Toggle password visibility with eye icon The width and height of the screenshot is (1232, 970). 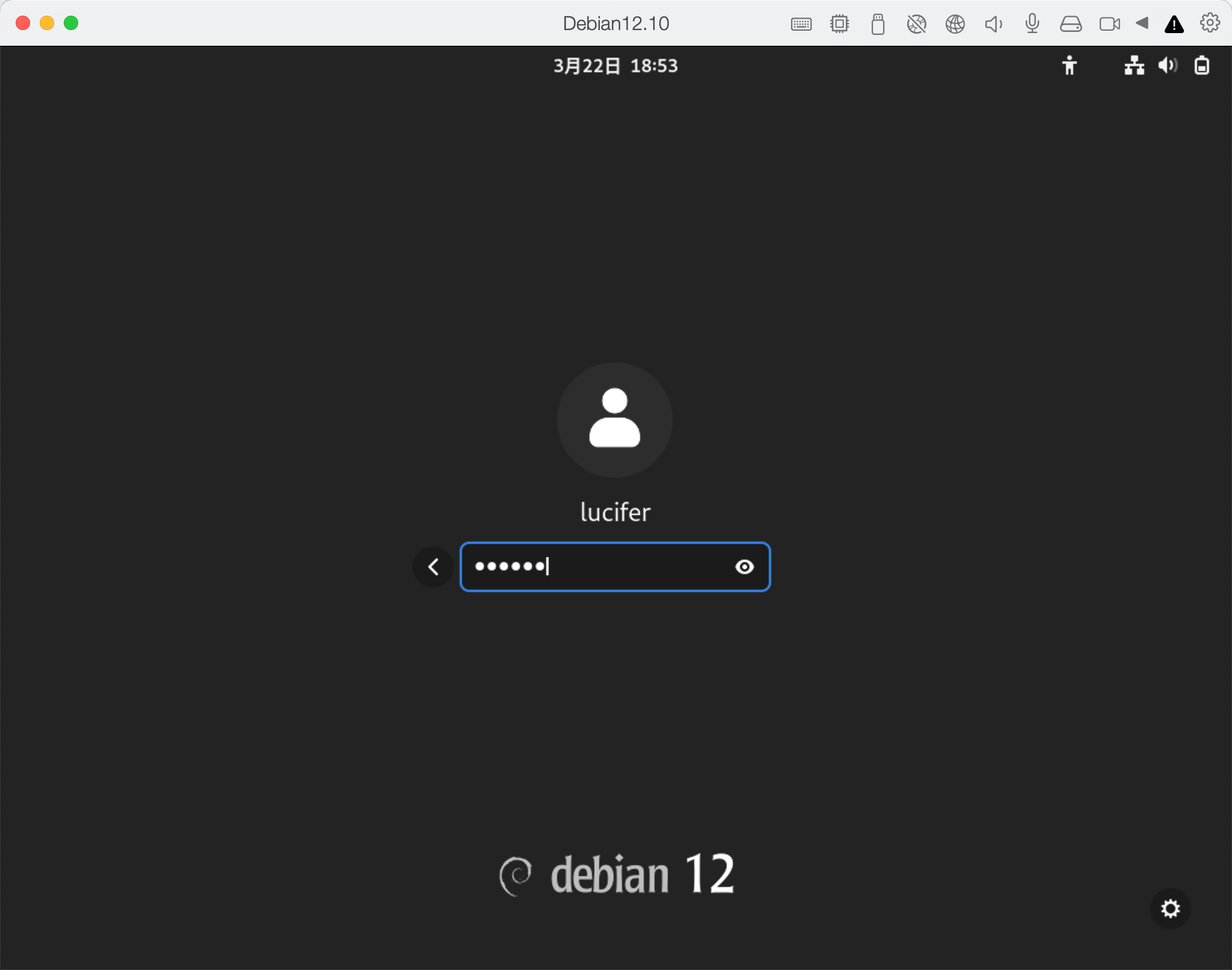tap(744, 567)
